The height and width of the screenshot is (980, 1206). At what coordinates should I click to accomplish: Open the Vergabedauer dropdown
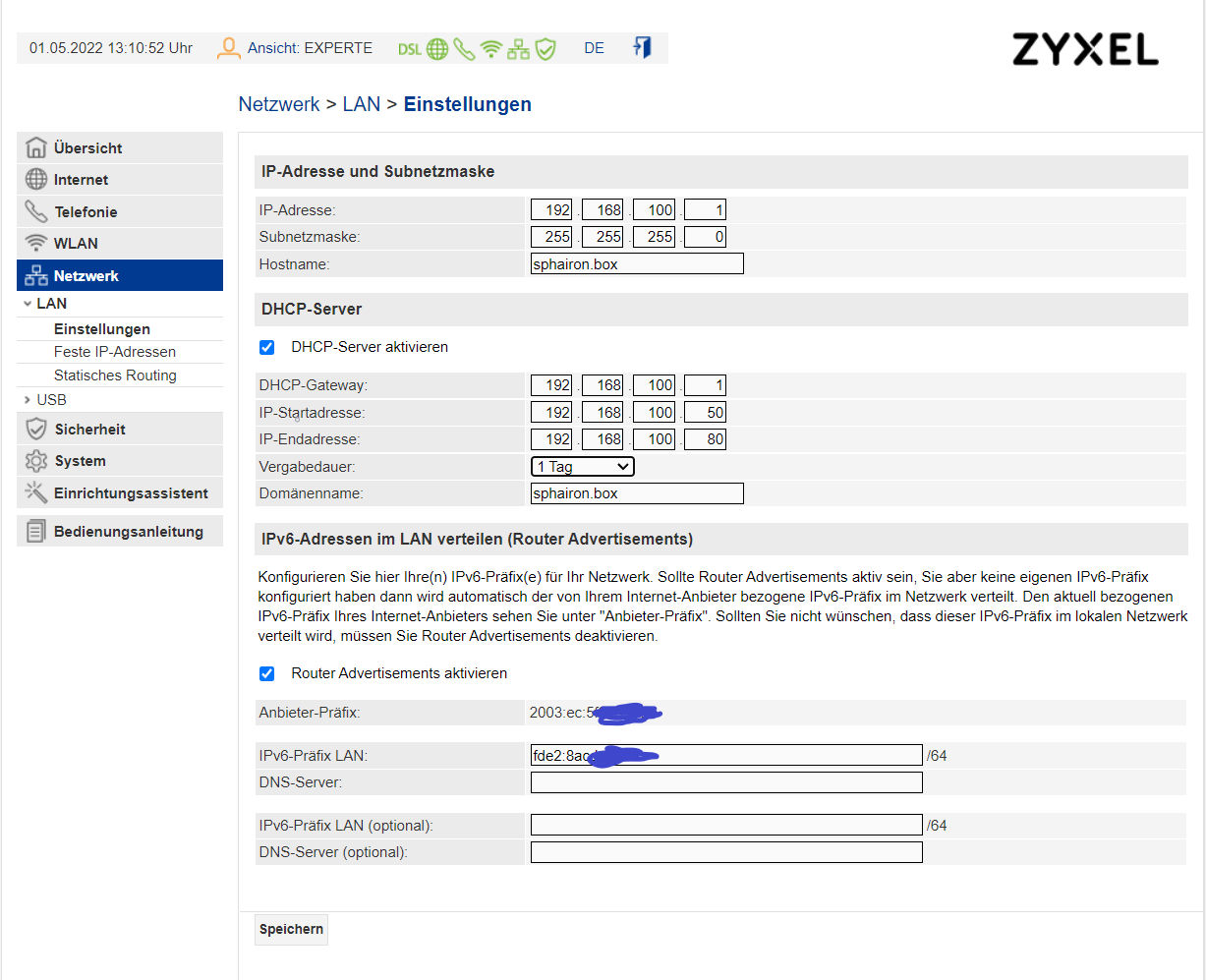(583, 466)
